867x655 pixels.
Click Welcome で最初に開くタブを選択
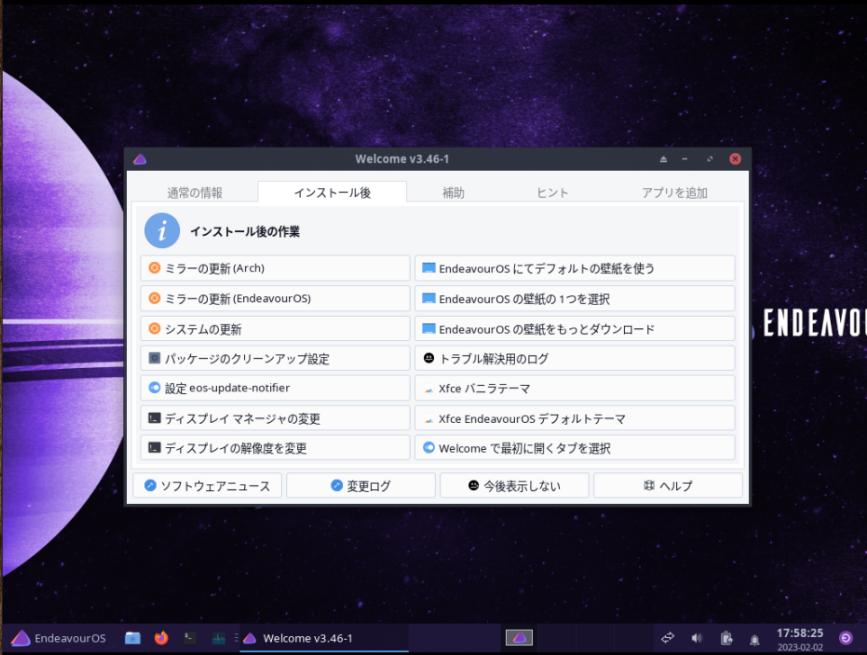pyautogui.click(x=574, y=448)
